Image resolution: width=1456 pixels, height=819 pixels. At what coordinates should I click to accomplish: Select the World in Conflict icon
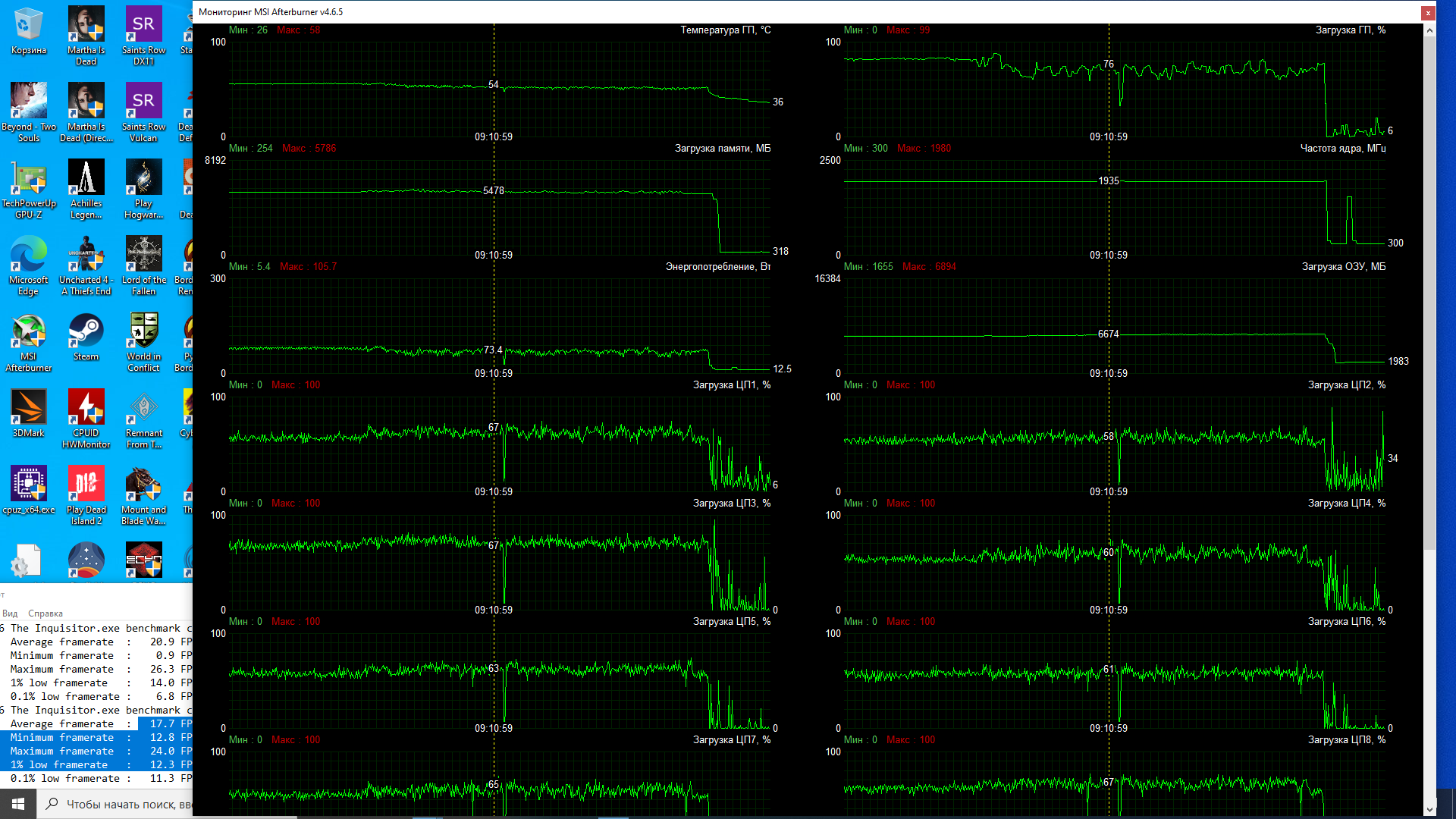pos(143,331)
